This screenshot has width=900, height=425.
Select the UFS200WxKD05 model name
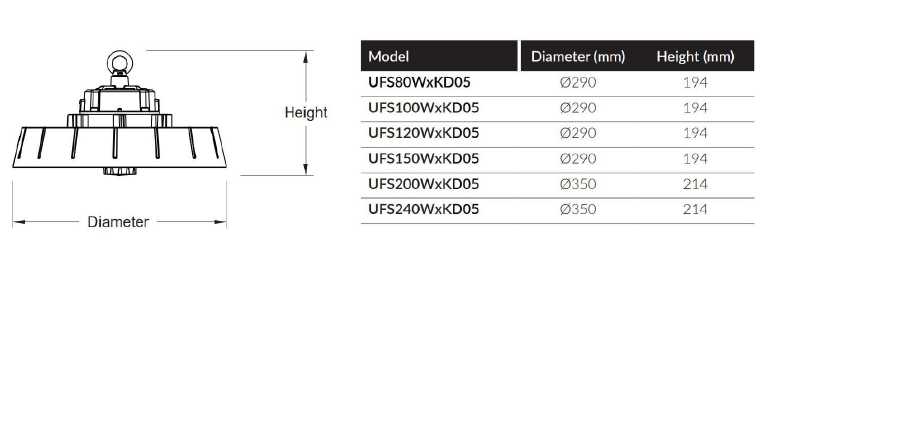[424, 184]
